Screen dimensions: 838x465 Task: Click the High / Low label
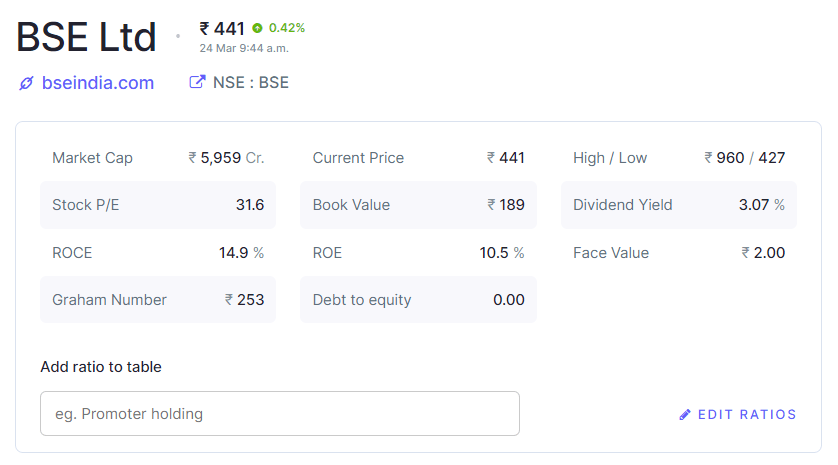point(610,158)
